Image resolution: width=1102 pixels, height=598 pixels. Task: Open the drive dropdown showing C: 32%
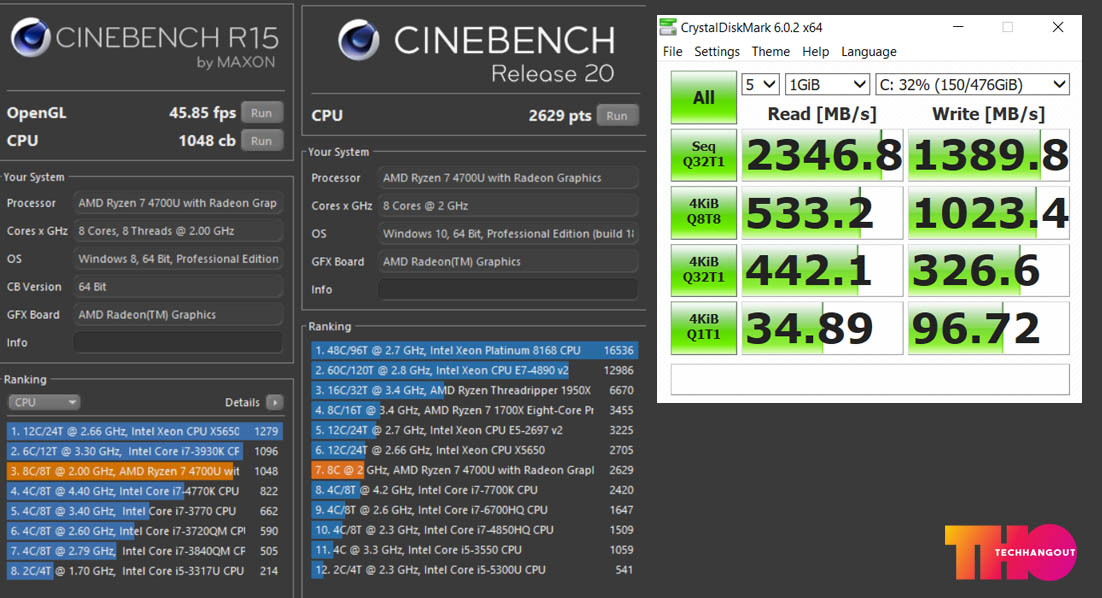[x=972, y=85]
